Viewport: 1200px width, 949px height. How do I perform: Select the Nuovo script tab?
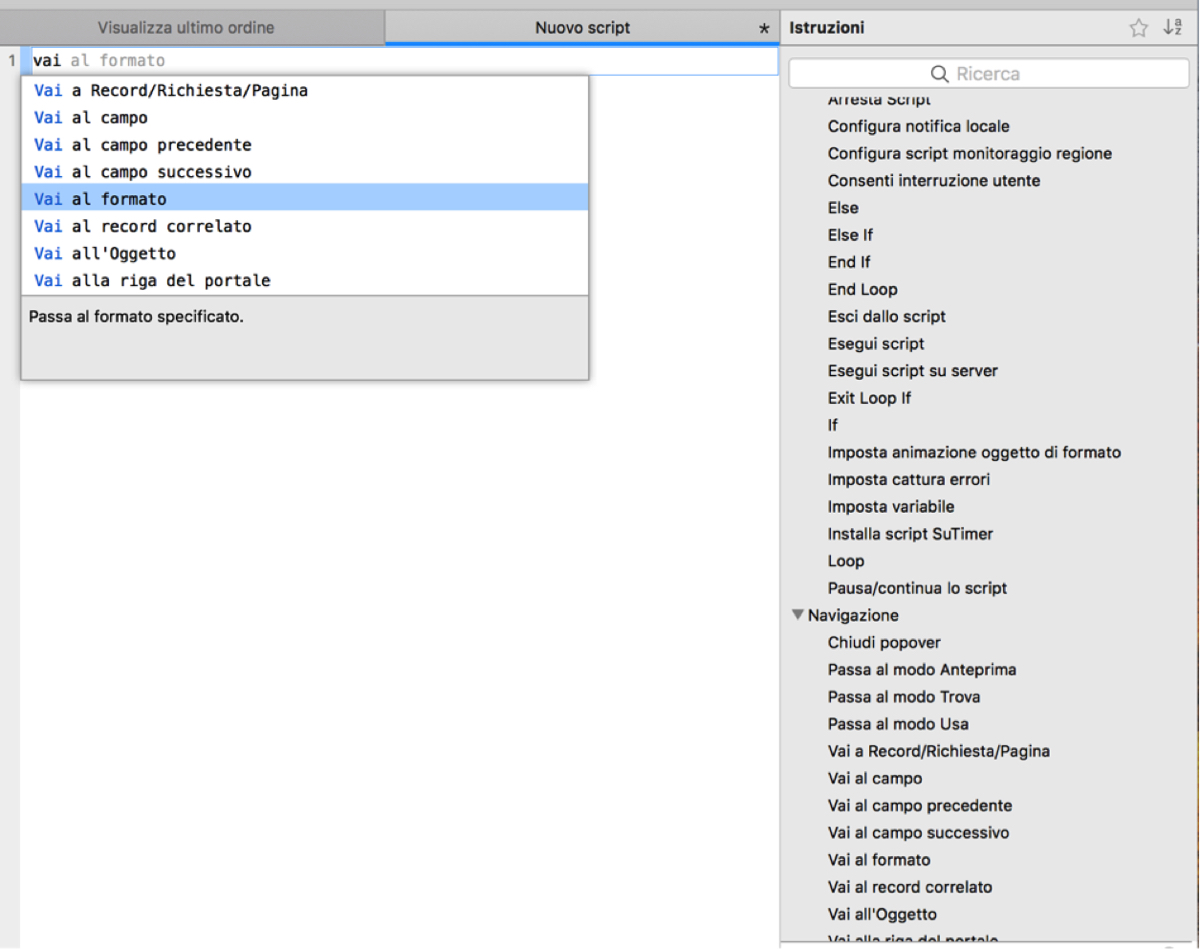[582, 28]
